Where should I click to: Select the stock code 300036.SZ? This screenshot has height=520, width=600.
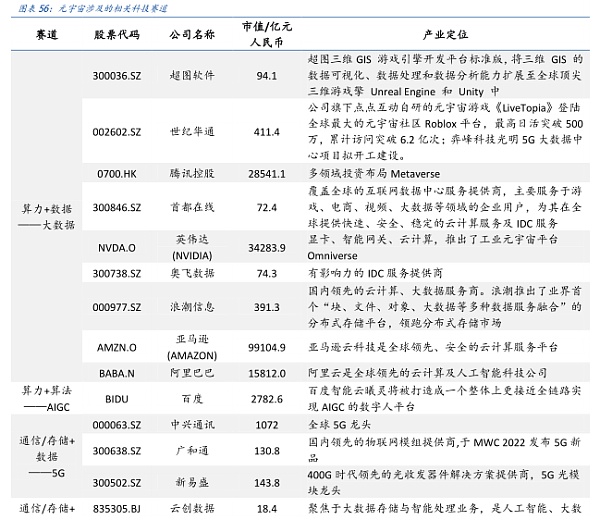tap(117, 76)
